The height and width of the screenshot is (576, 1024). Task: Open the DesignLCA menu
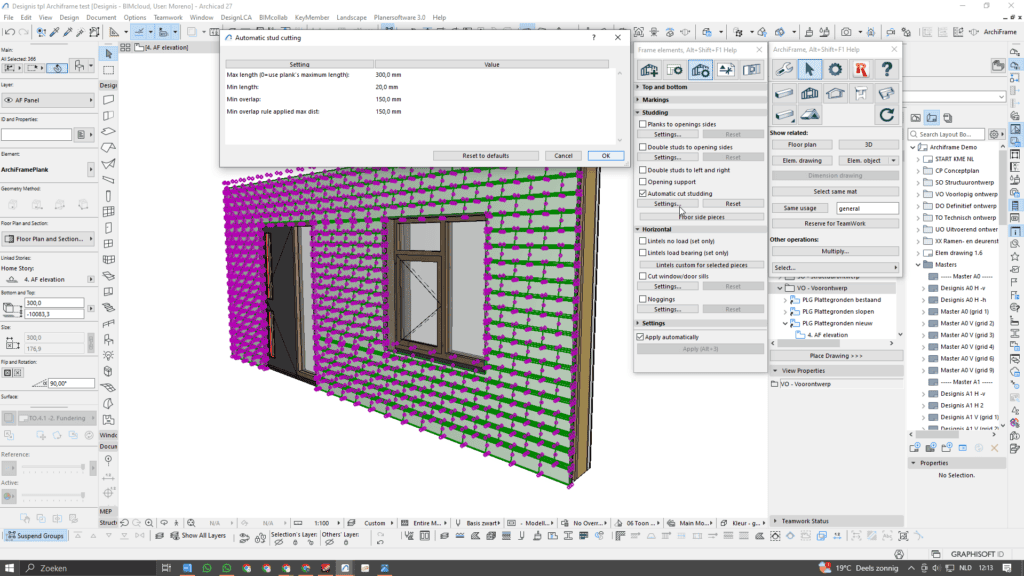click(236, 18)
